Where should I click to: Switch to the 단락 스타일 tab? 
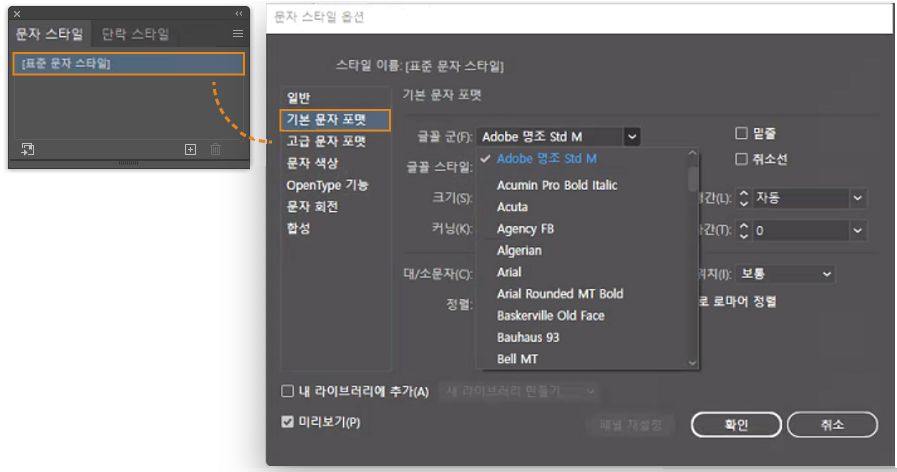click(136, 34)
